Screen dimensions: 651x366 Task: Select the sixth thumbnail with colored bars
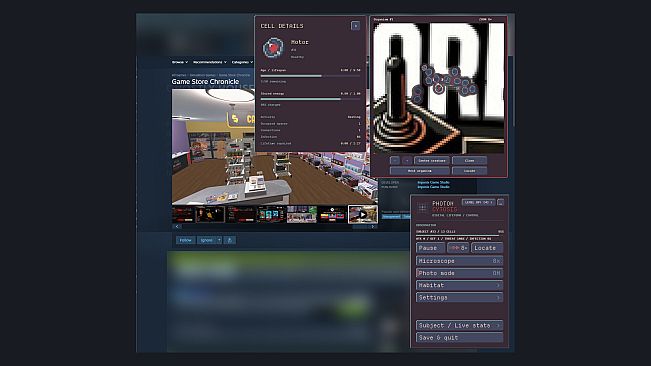[332, 214]
